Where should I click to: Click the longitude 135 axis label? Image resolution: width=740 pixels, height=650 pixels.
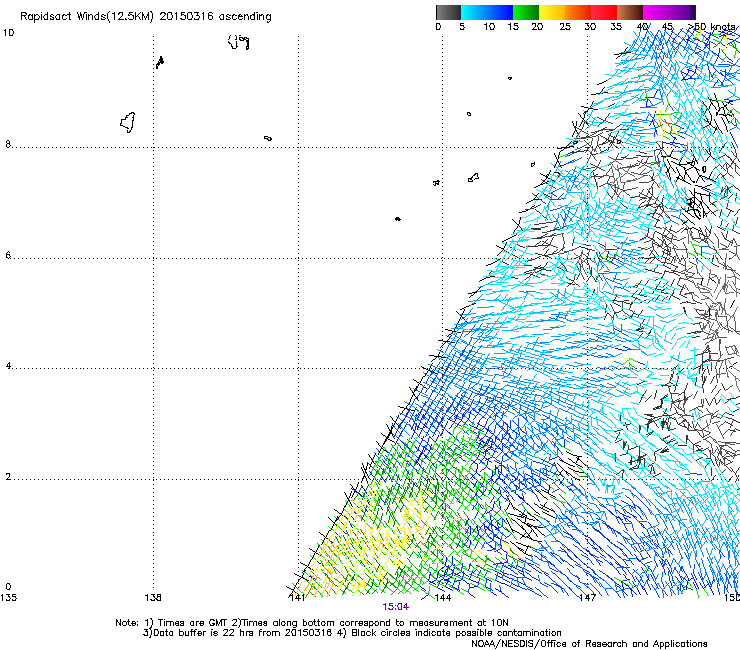coord(8,598)
